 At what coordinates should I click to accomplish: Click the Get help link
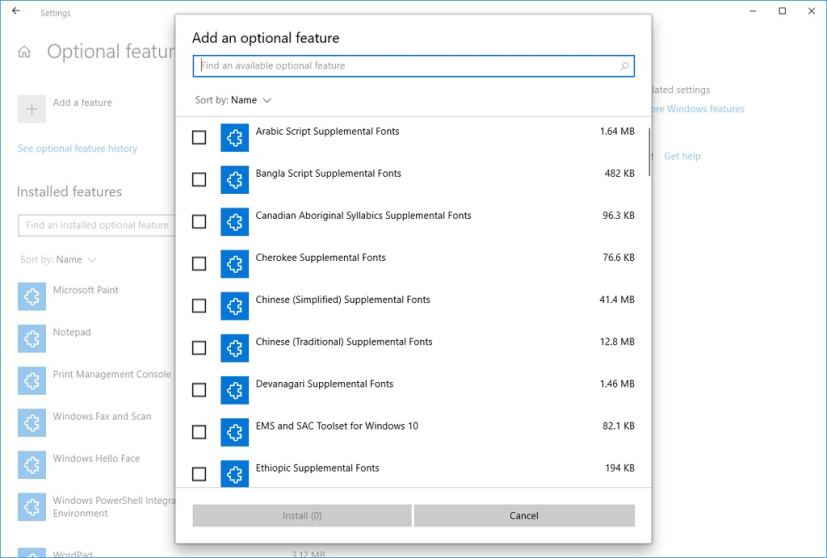pyautogui.click(x=682, y=156)
